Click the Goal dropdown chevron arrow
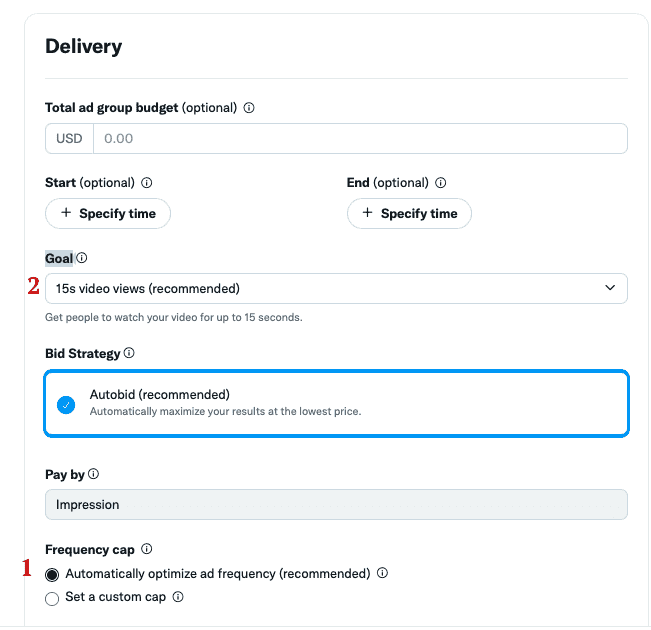651x630 pixels. [610, 288]
